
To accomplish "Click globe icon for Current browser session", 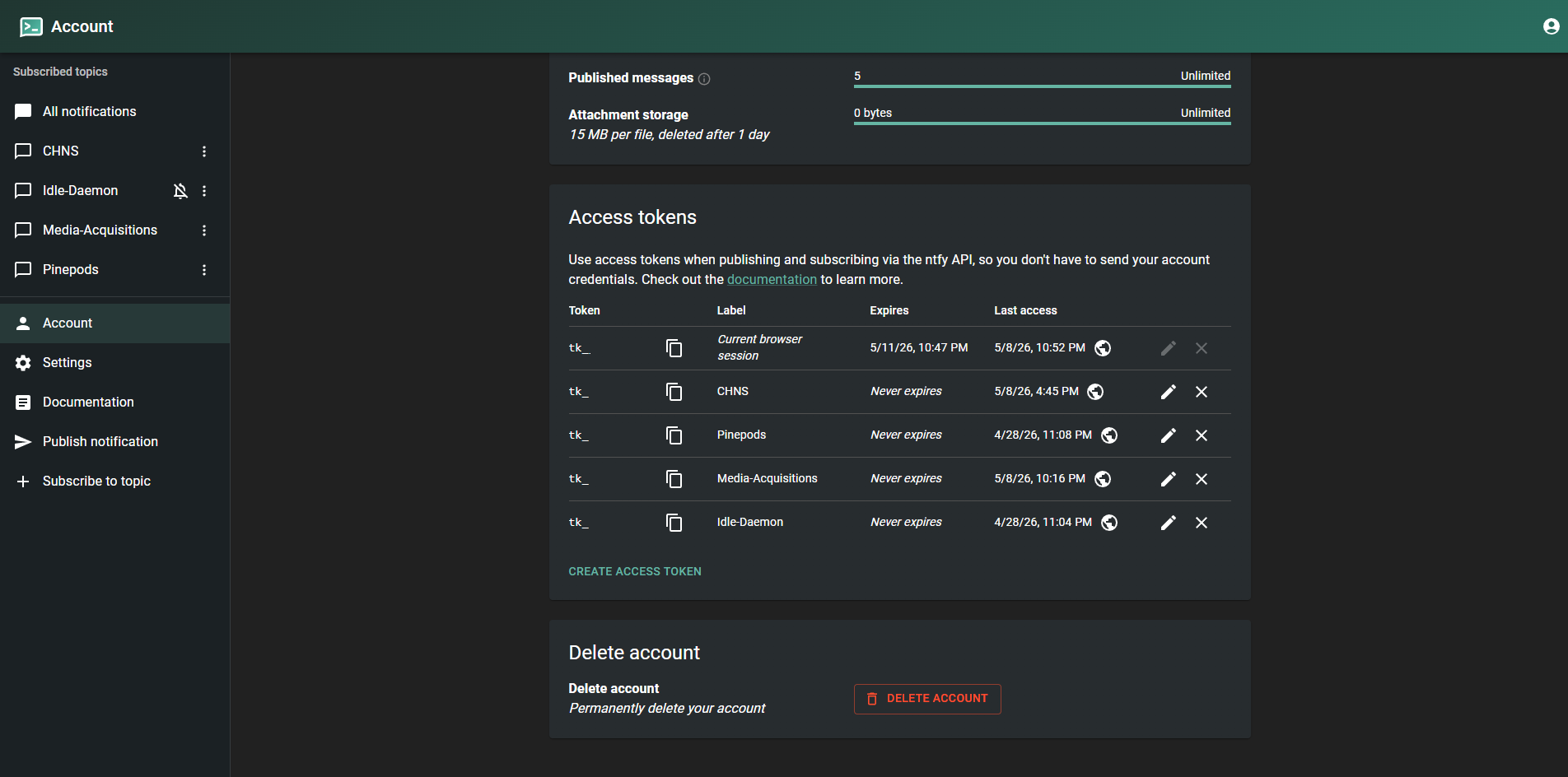I will (x=1103, y=348).
